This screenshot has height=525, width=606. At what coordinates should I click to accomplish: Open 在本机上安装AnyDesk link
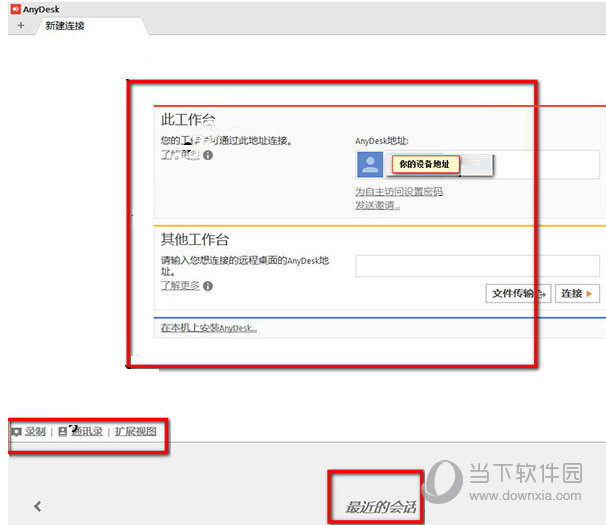point(209,328)
